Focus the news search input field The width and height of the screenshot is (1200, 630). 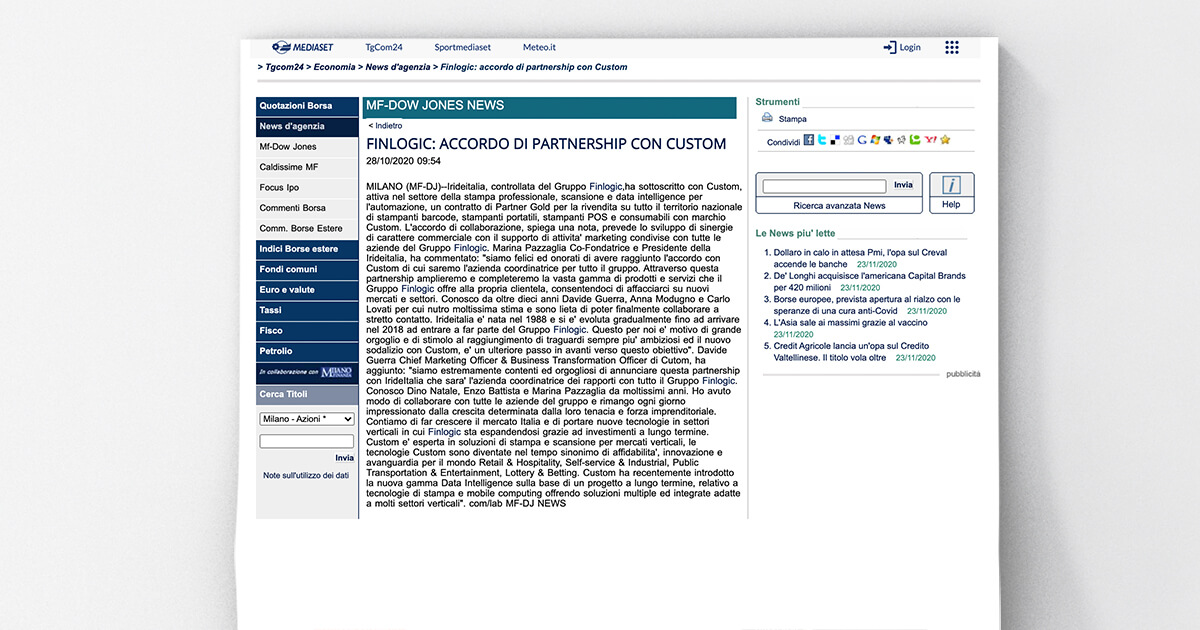coord(824,186)
